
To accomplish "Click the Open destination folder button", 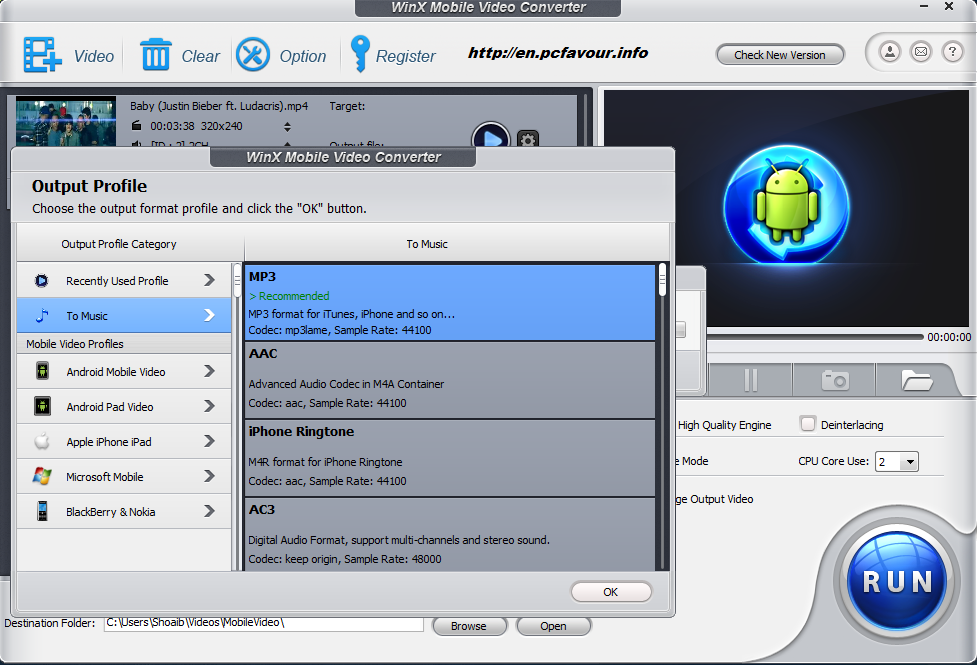I will tap(553, 626).
